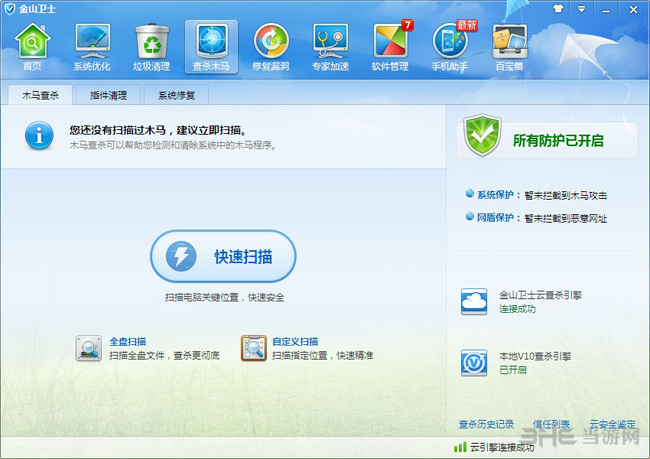This screenshot has height=459, width=650.
Task: Open the 百宝箱 toolbox icon
Action: (x=510, y=46)
